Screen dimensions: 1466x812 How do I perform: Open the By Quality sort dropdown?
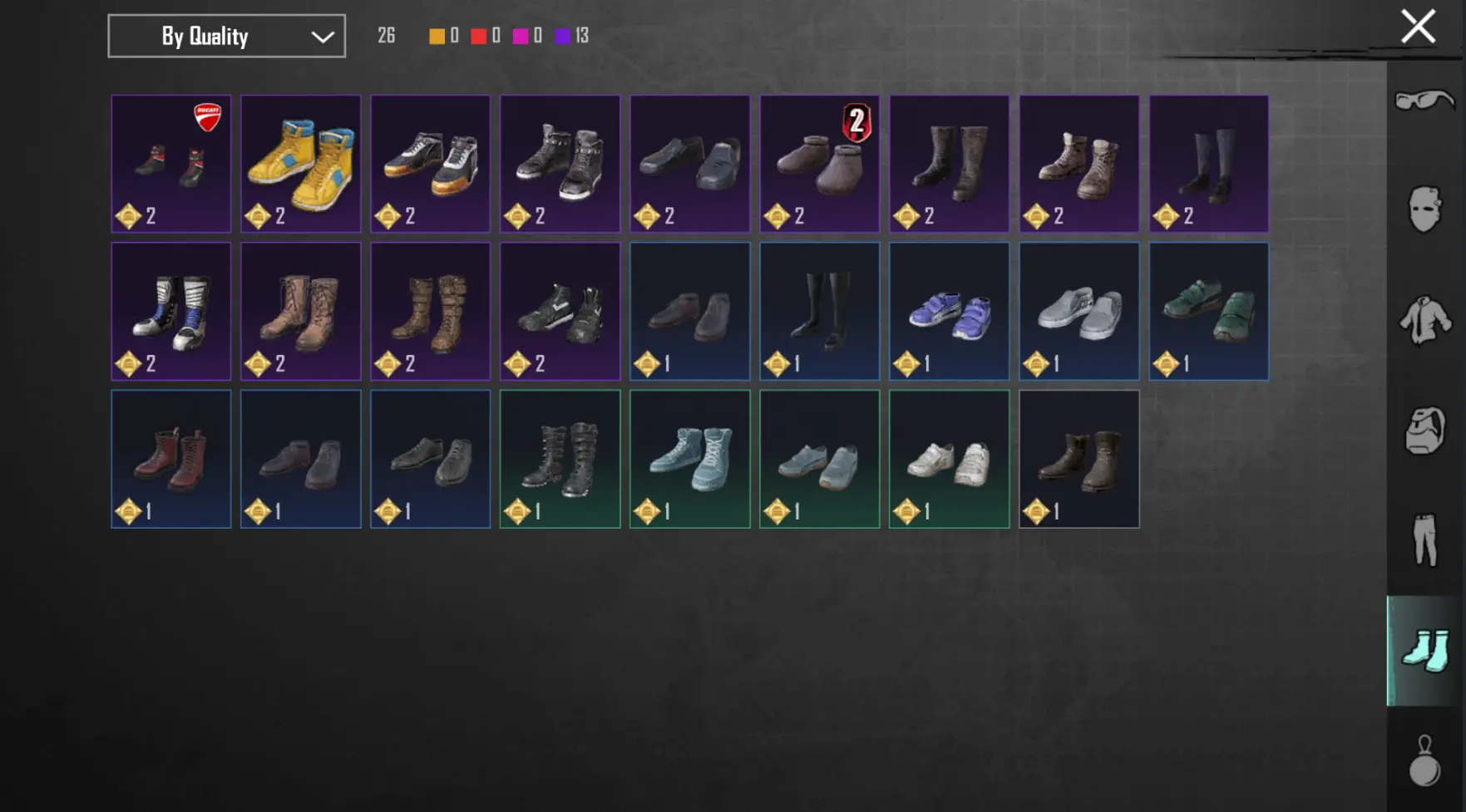tap(226, 36)
